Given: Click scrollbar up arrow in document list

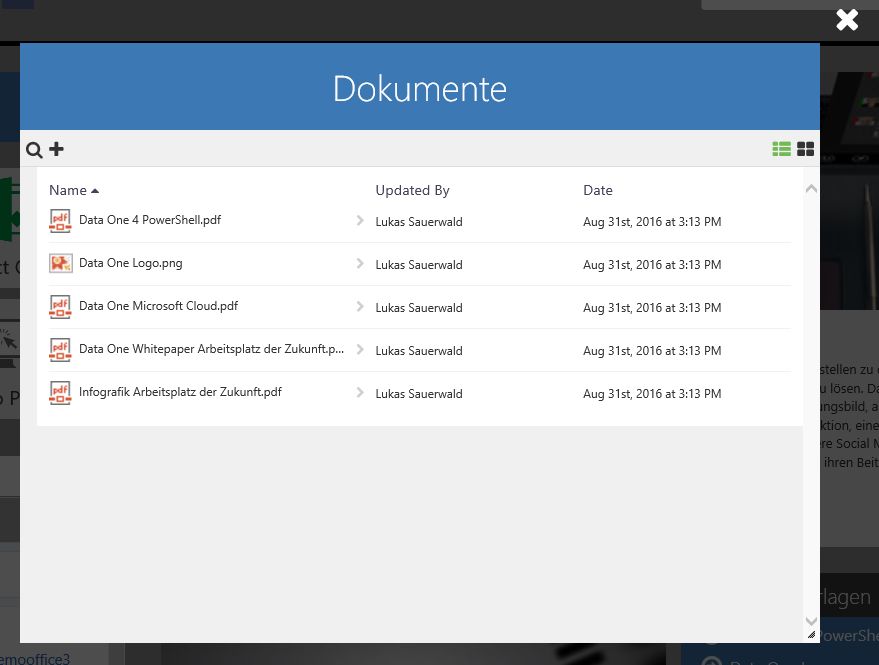Looking at the screenshot, I should (x=811, y=188).
